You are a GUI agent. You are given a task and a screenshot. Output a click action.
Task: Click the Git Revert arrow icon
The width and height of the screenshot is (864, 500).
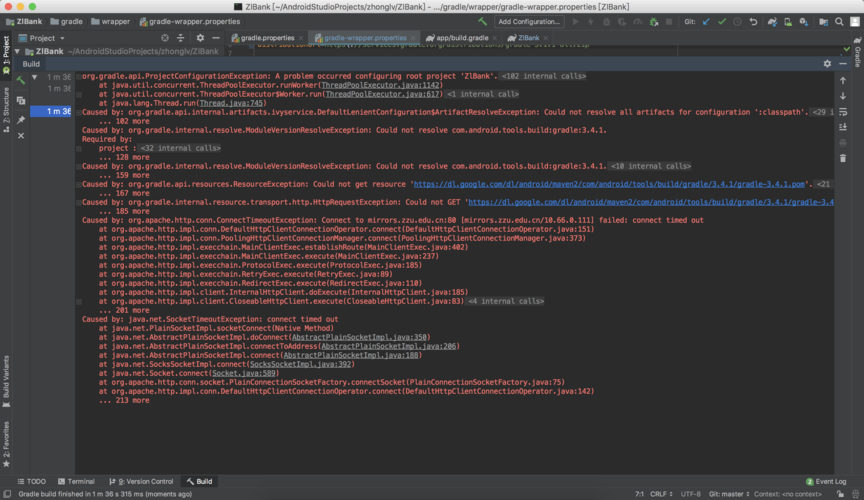(x=753, y=21)
